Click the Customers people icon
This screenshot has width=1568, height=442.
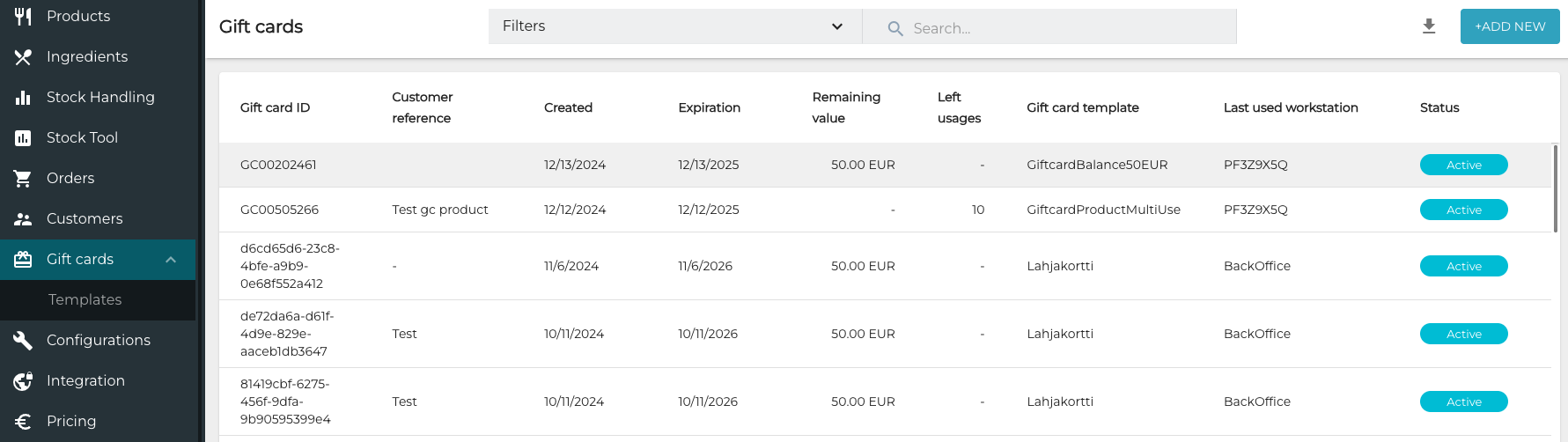[23, 218]
